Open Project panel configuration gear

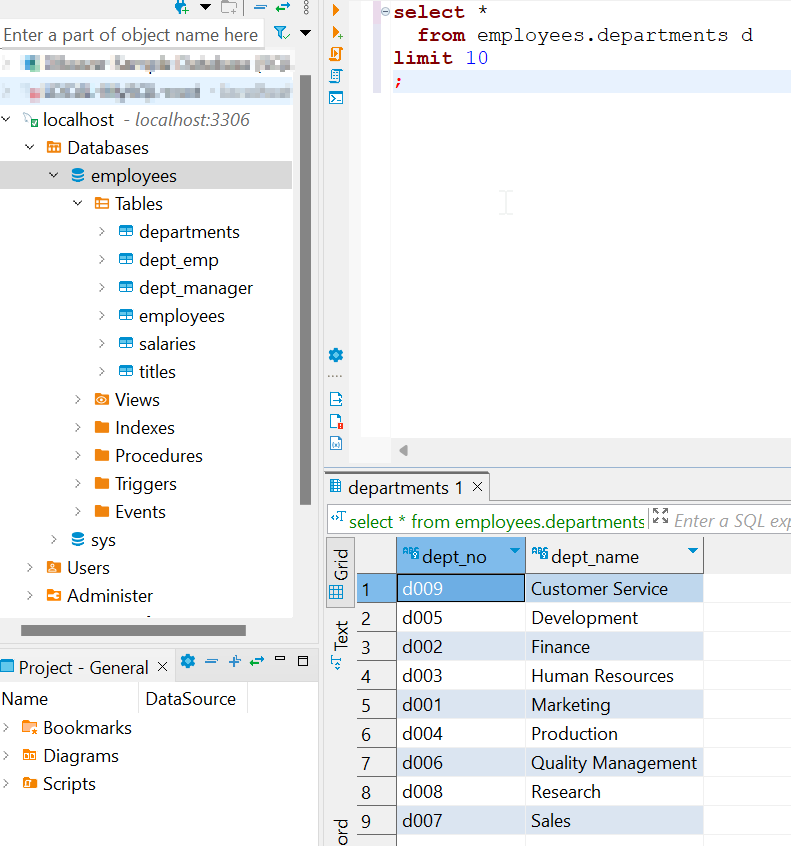click(x=187, y=661)
